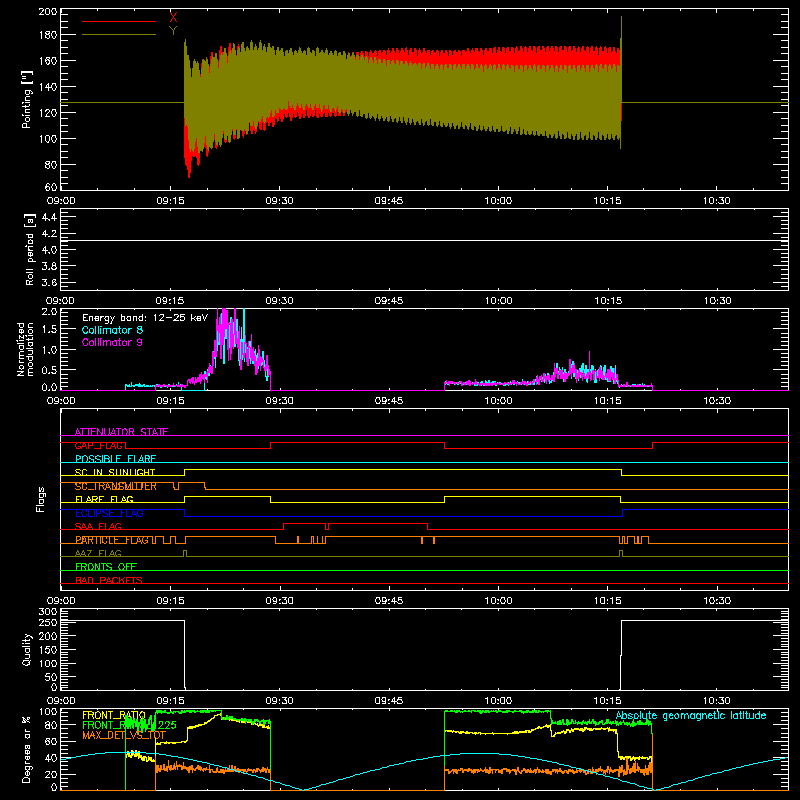The height and width of the screenshot is (800, 800).
Task: Click the green FRONTS_OFF label
Action: pos(106,567)
